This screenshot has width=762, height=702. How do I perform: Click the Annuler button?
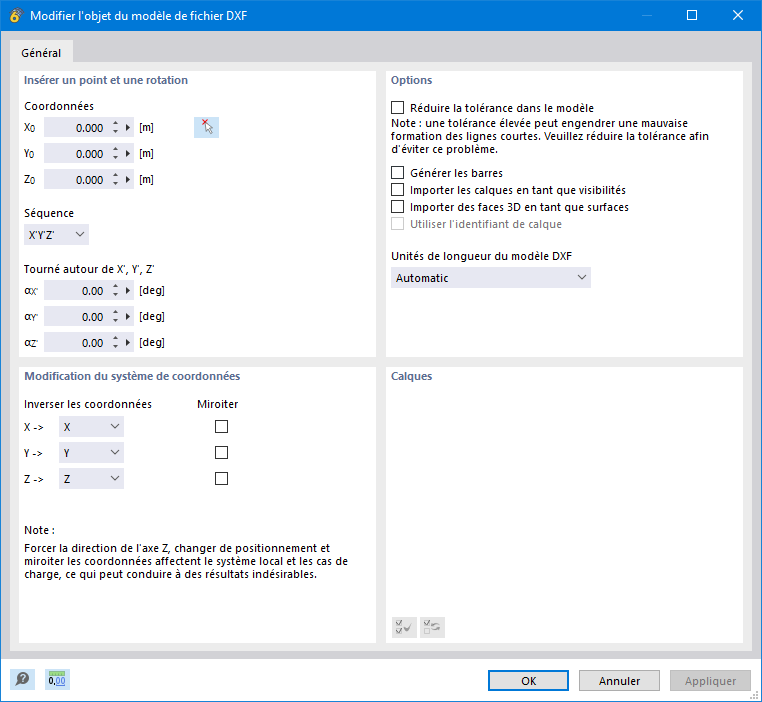(x=619, y=681)
